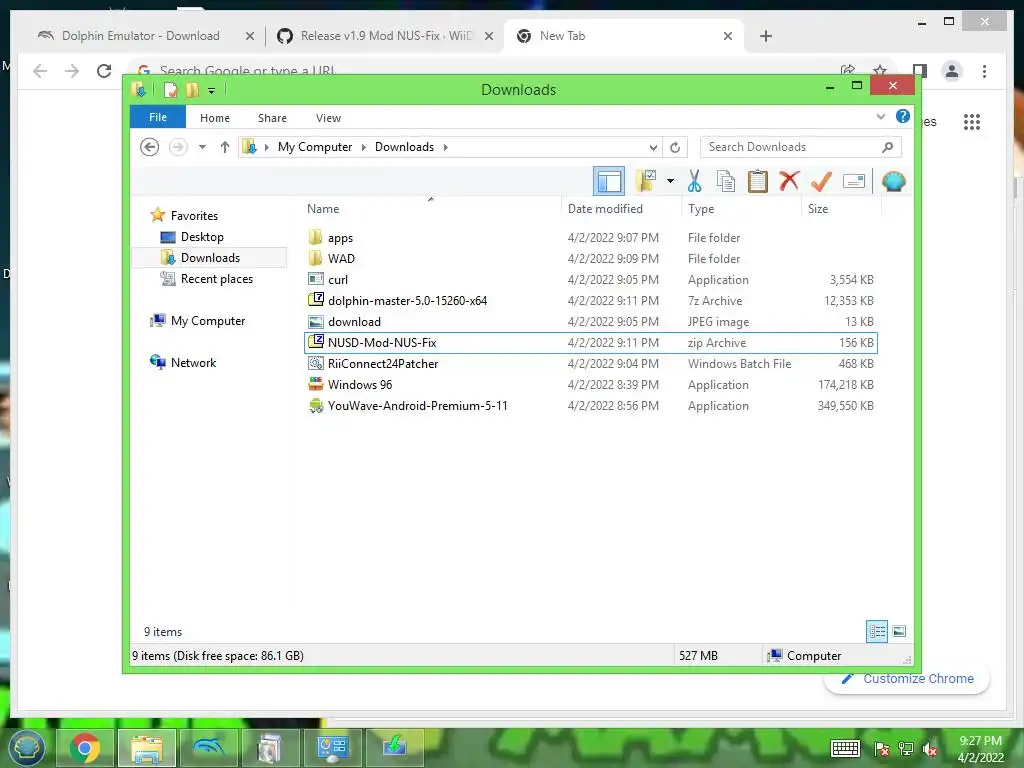Delete selected file with red X

(789, 180)
